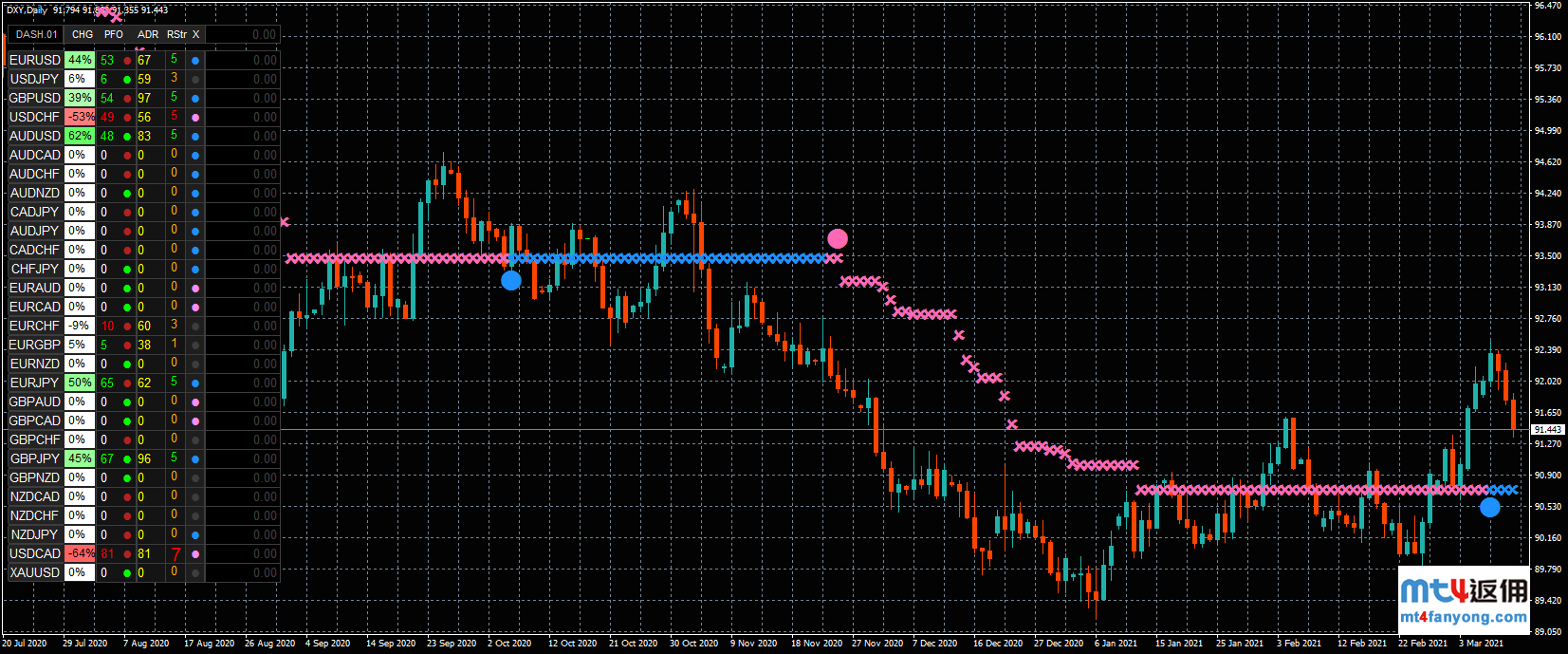Click the red PFO dot in GBPUSD row

tap(127, 99)
